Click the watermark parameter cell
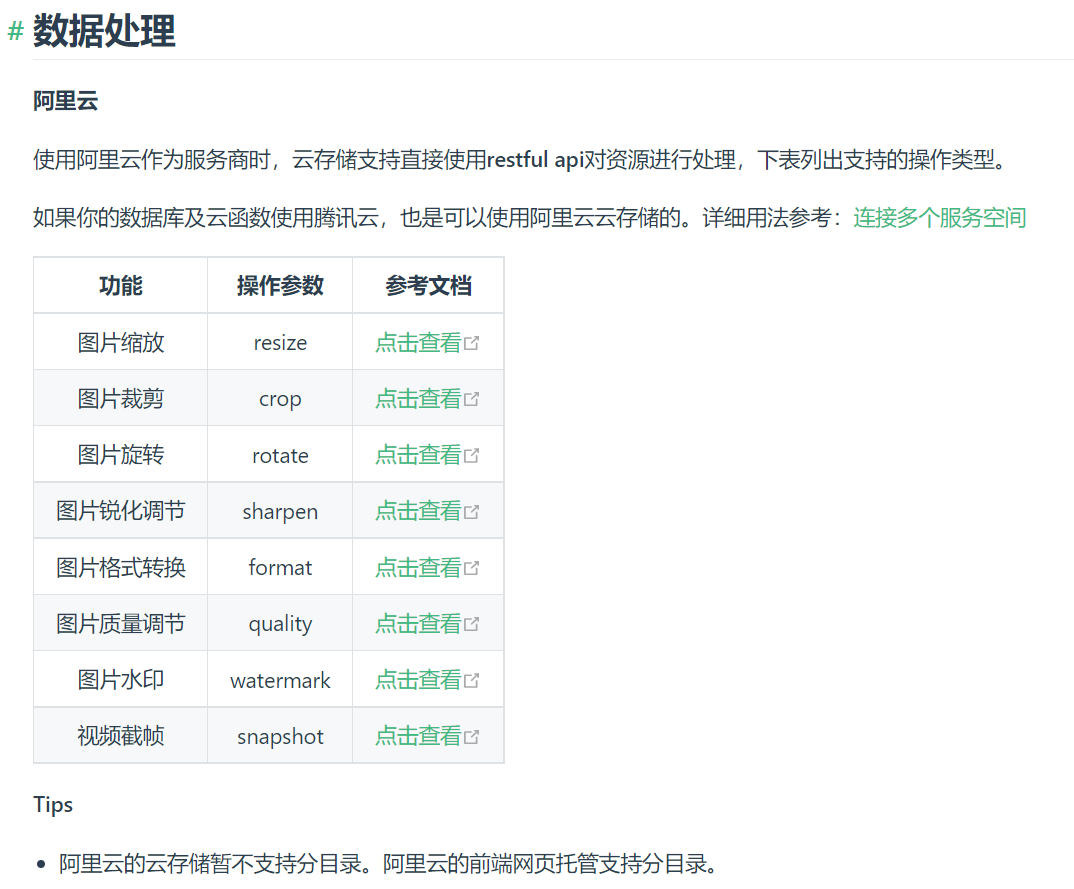This screenshot has height=889, width=1074. pos(280,680)
